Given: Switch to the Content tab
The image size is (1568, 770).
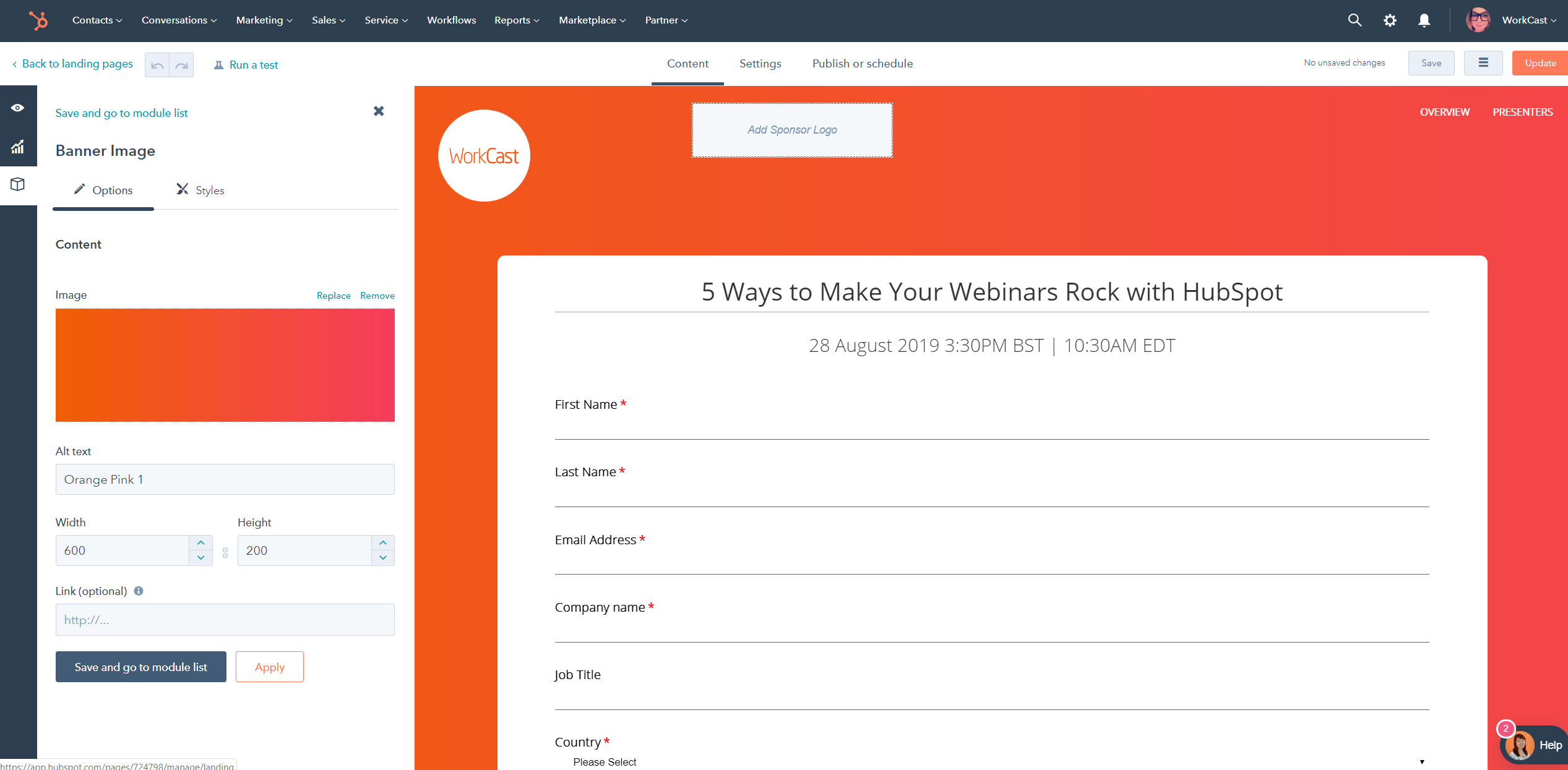Looking at the screenshot, I should click(687, 64).
